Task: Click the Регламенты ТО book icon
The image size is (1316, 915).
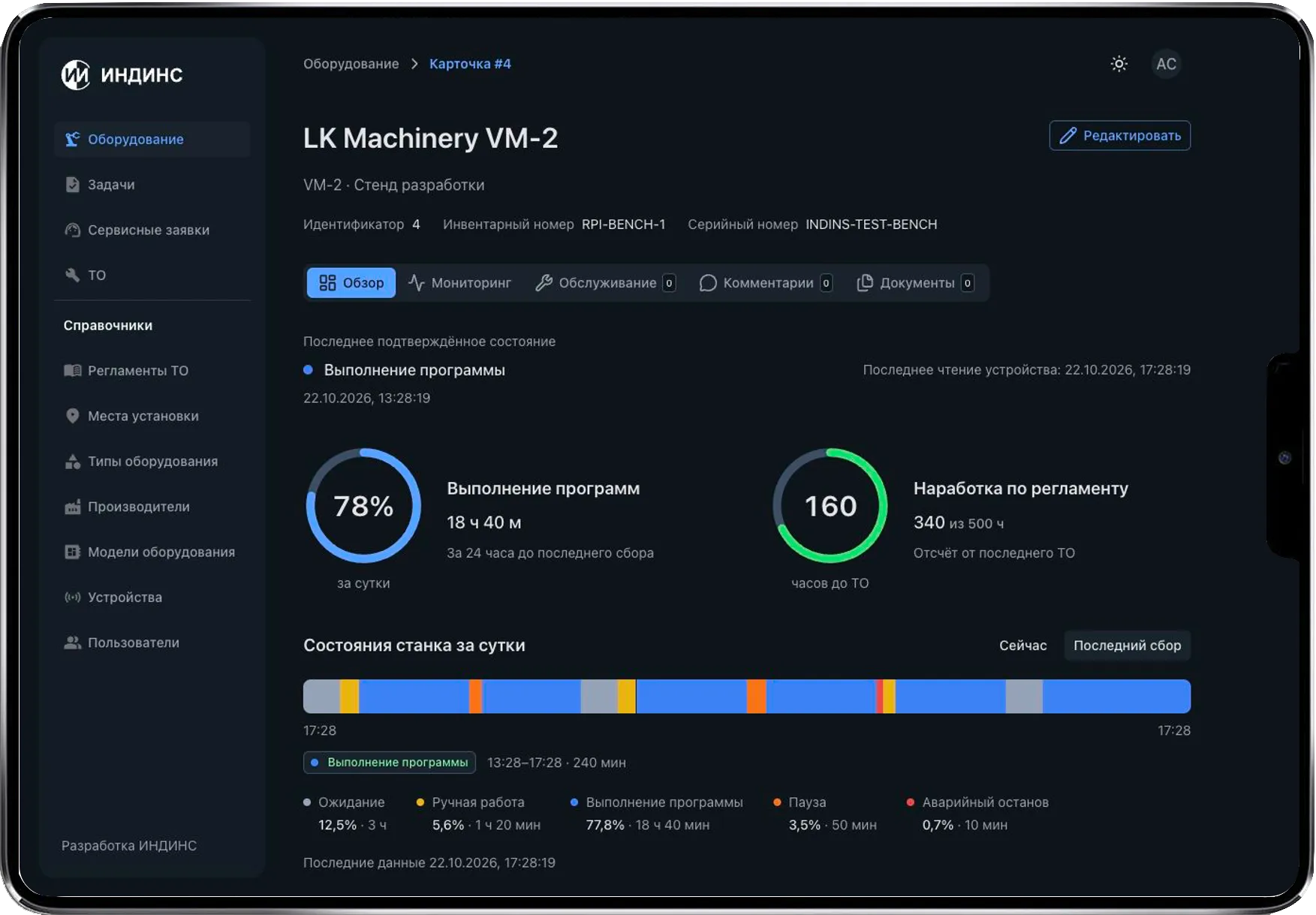Action: click(x=72, y=370)
